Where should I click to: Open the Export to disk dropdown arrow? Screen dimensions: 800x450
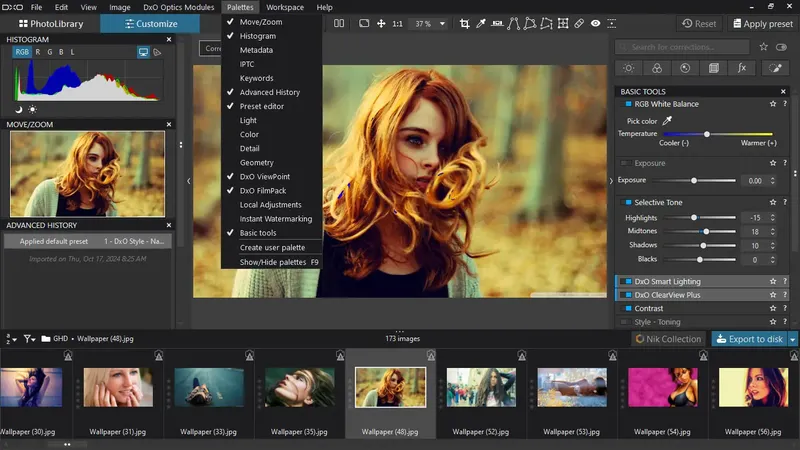793,339
